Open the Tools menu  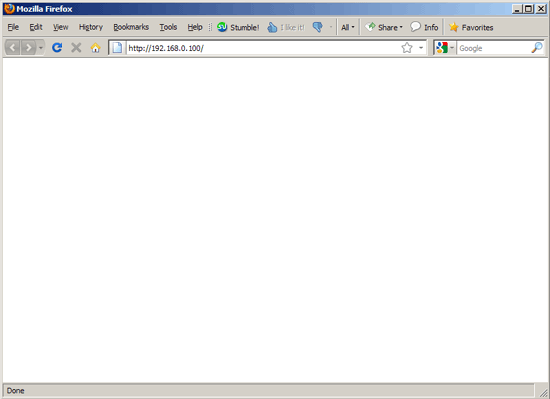coord(168,27)
